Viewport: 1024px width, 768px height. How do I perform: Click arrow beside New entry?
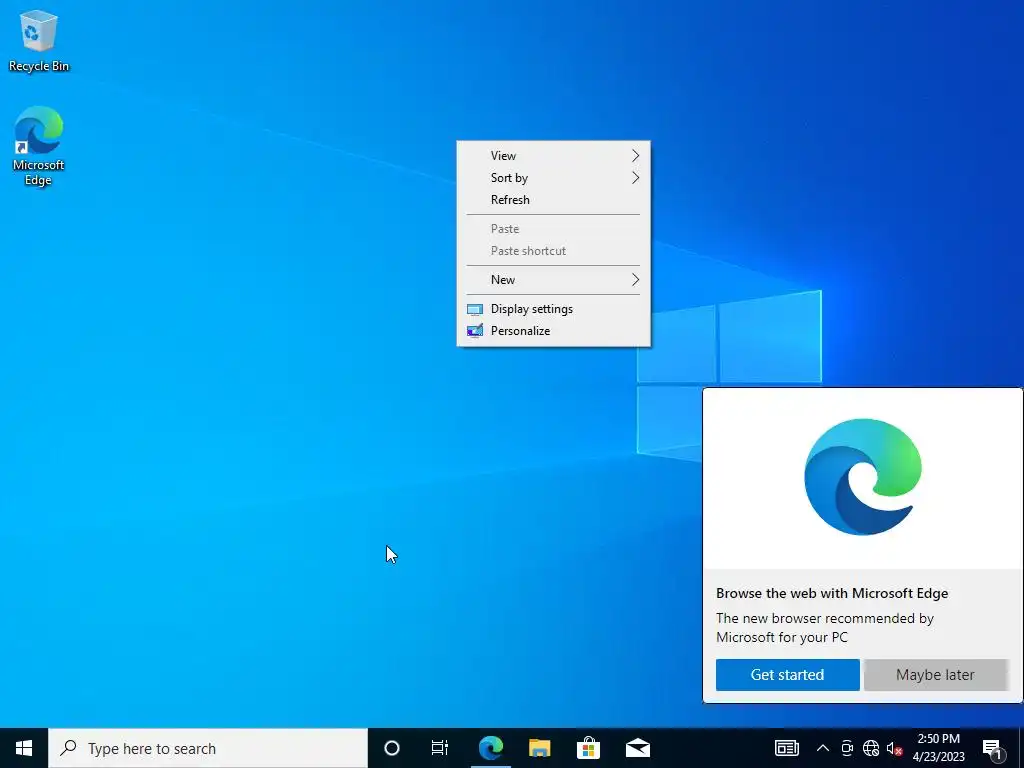point(635,280)
